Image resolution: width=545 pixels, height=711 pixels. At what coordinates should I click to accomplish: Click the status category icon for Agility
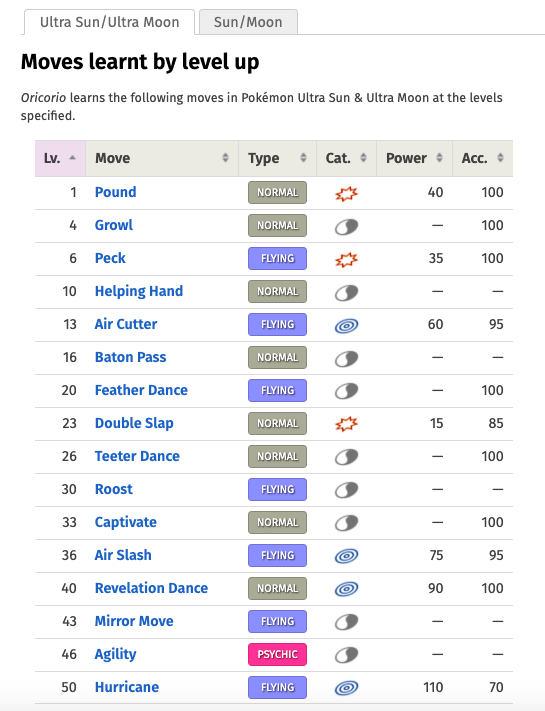coord(346,655)
